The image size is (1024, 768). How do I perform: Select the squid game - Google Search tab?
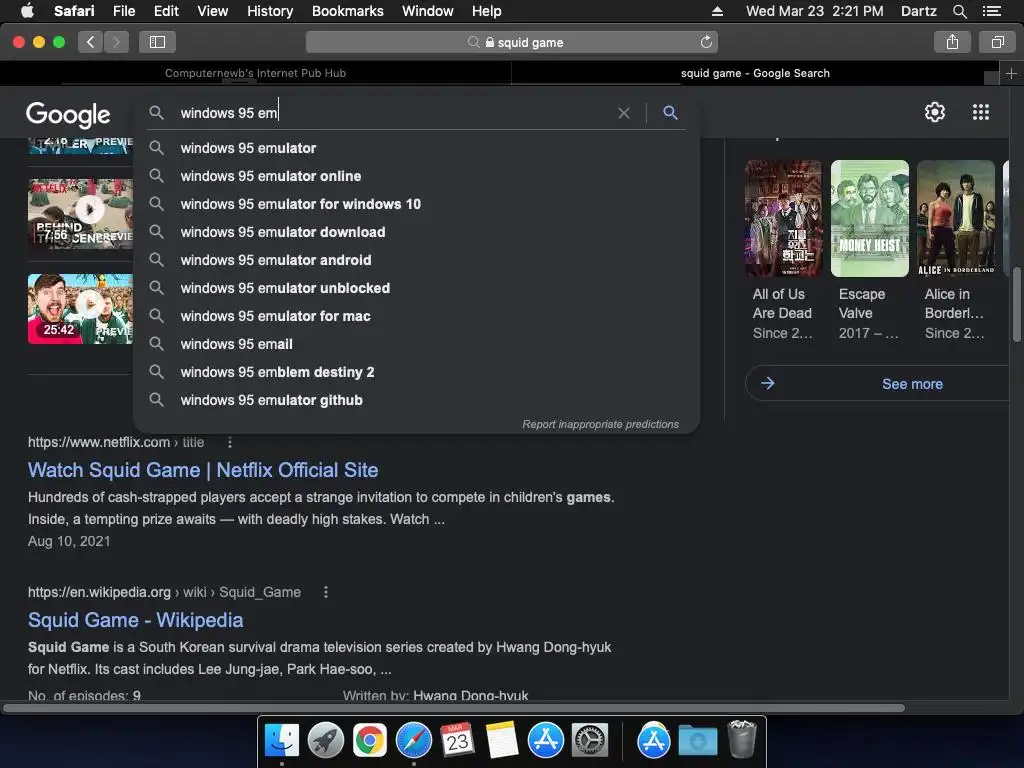[755, 73]
